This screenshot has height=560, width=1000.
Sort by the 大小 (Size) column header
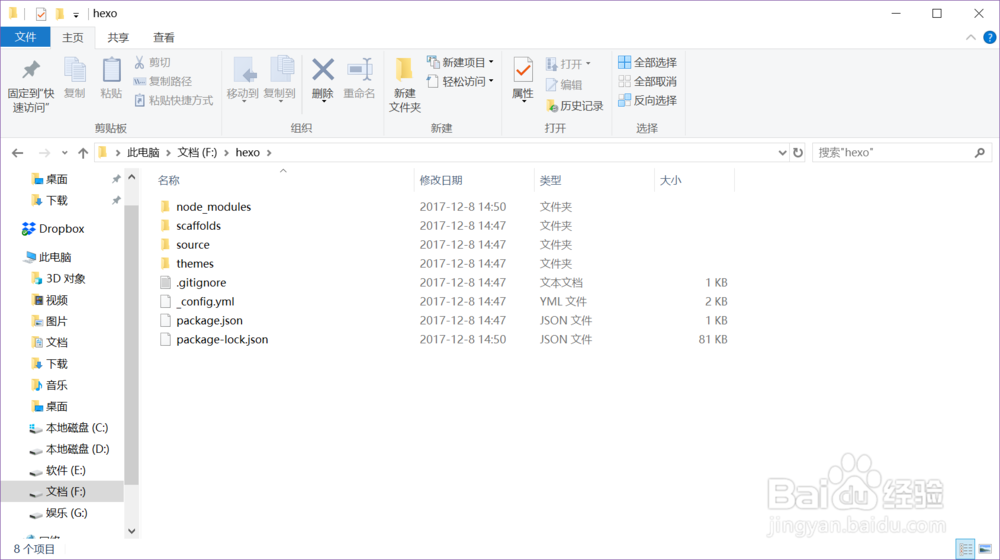670,181
